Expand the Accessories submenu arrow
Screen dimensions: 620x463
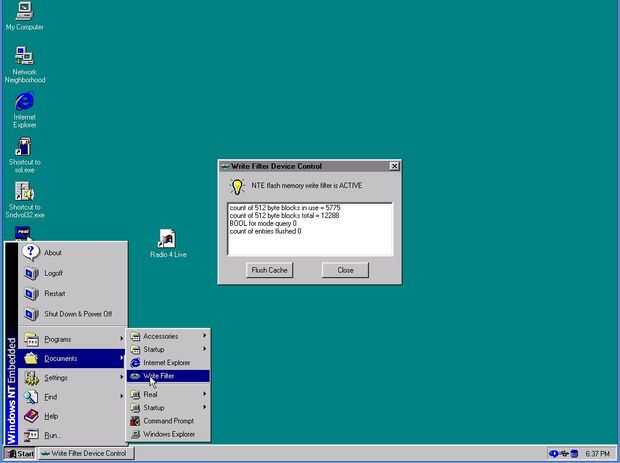[x=204, y=335]
